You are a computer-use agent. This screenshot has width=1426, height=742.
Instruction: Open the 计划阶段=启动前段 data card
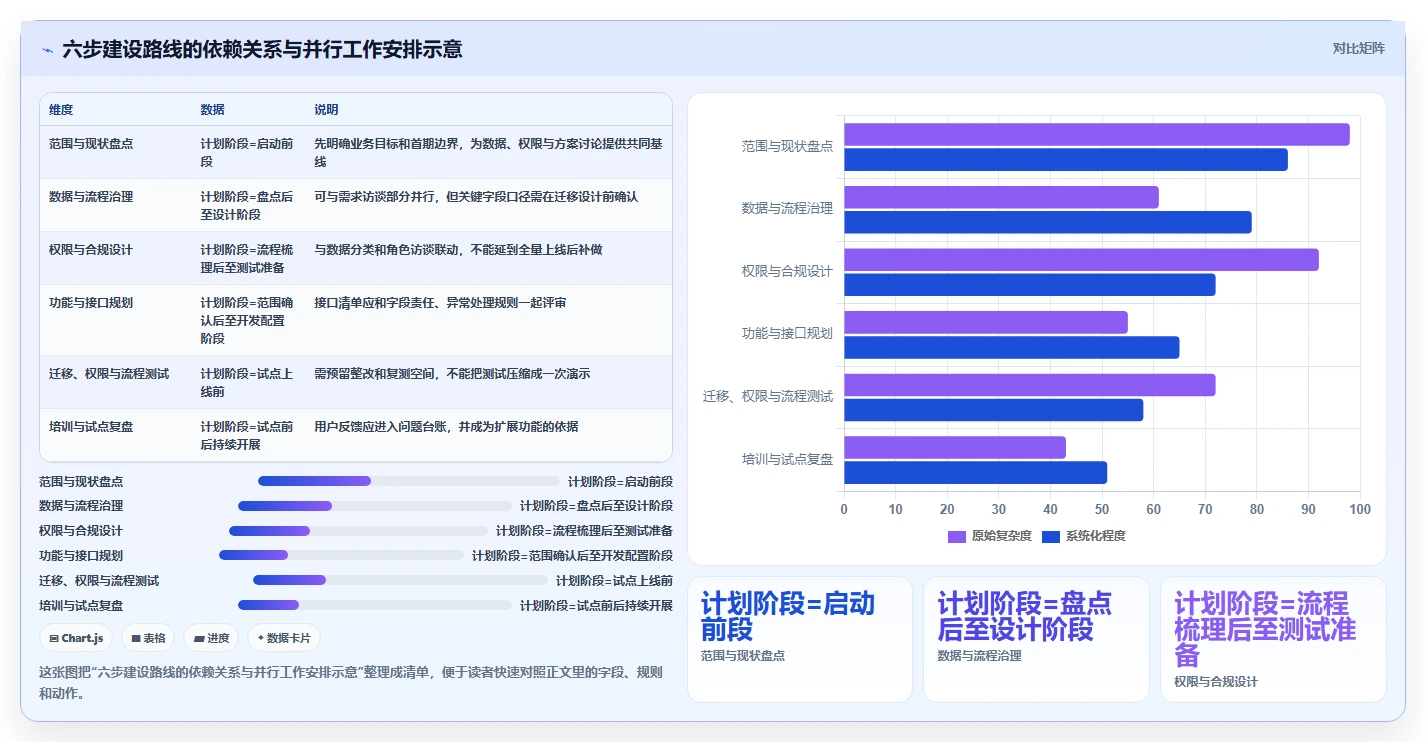point(800,639)
